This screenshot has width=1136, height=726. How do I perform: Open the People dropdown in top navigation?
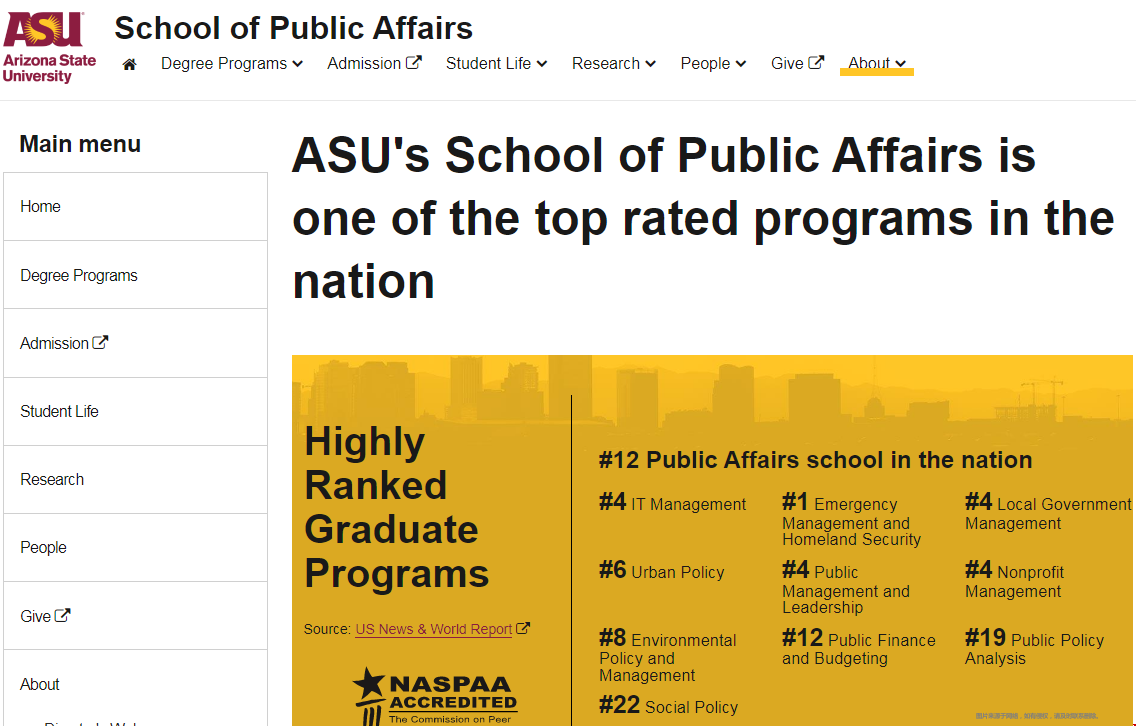[713, 64]
